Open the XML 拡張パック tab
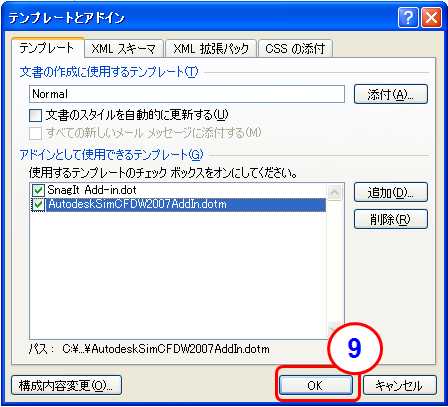 (x=211, y=49)
